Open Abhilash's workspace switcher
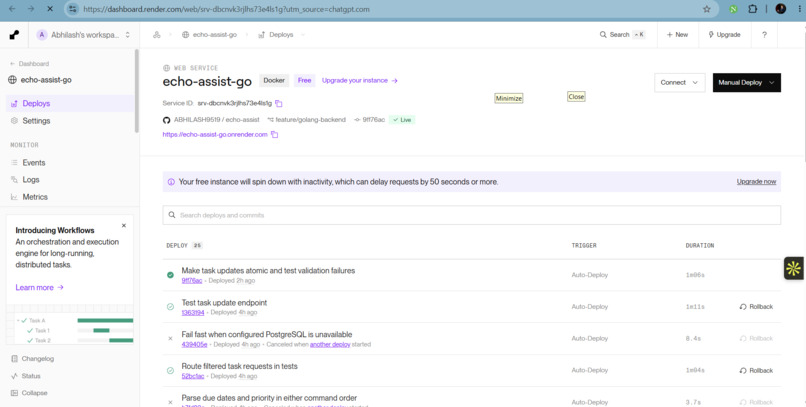 pos(83,35)
